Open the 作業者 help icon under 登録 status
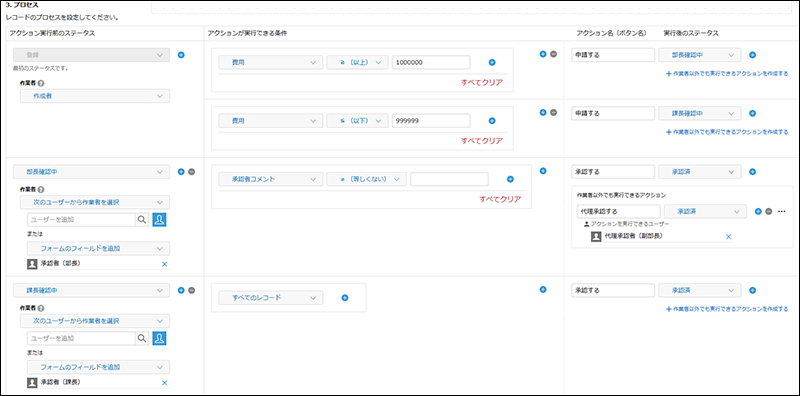The height and width of the screenshot is (396, 800). pyautogui.click(x=41, y=83)
